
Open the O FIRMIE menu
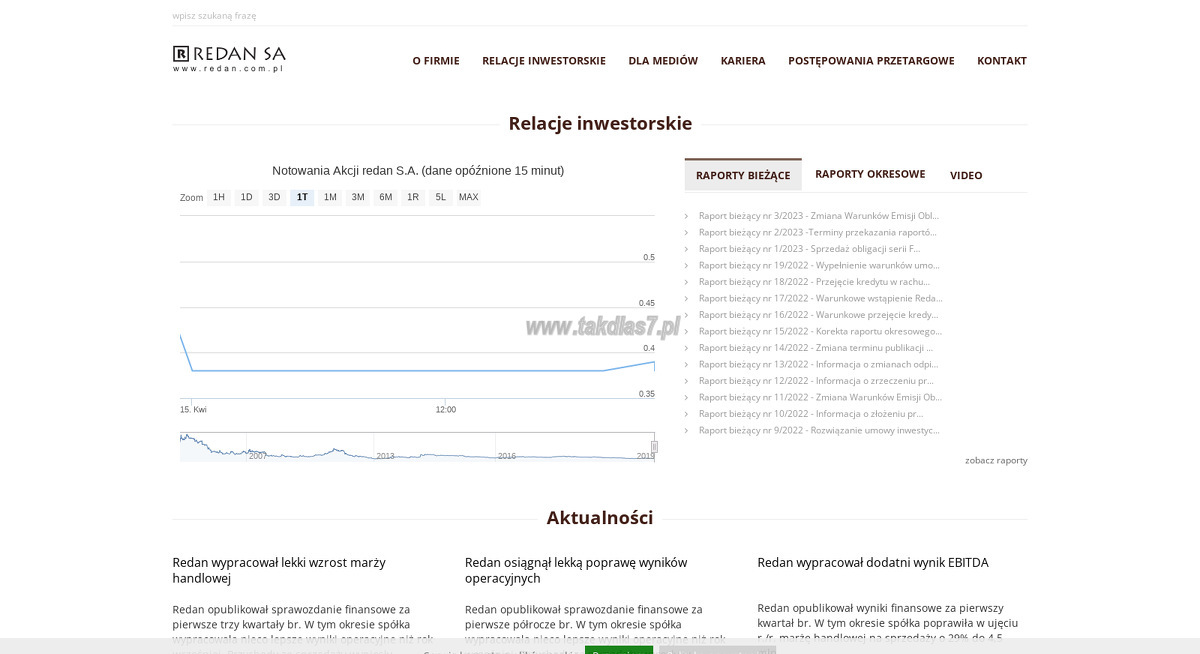(x=436, y=61)
